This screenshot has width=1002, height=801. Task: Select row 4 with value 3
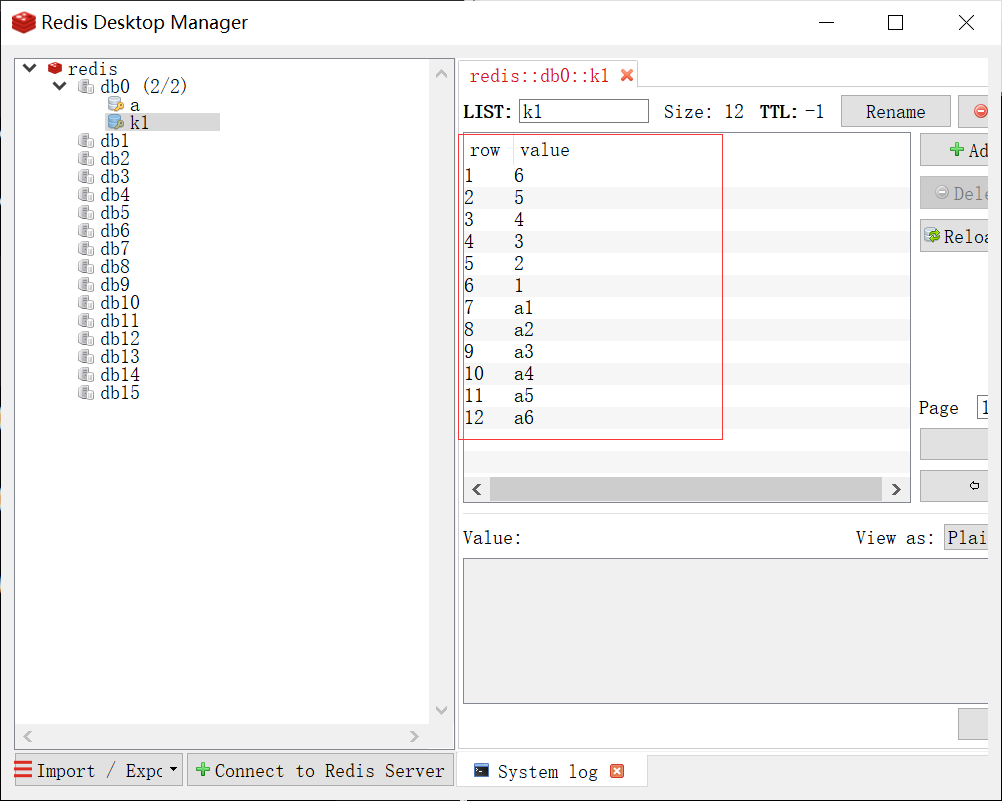[x=686, y=242]
